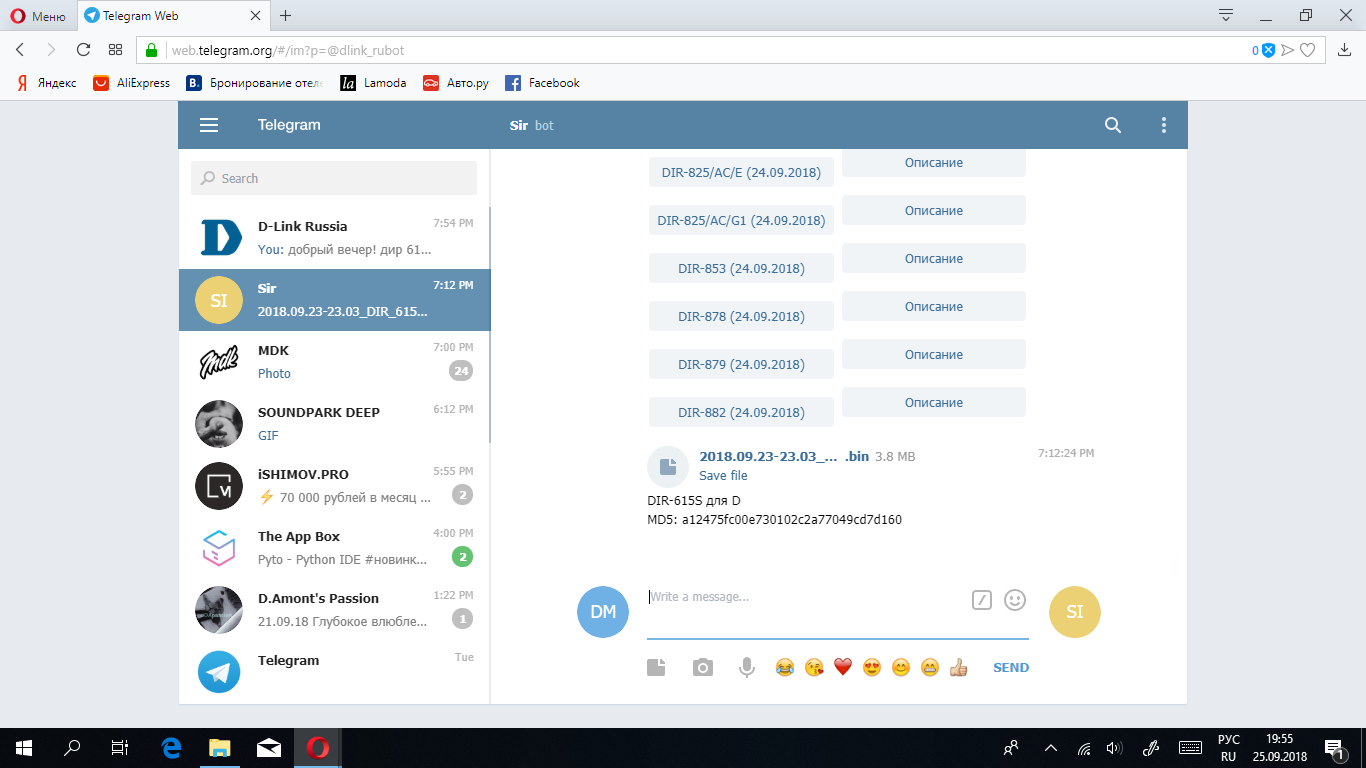
Task: Insert the blushing smile emoji
Action: pyautogui.click(x=901, y=667)
